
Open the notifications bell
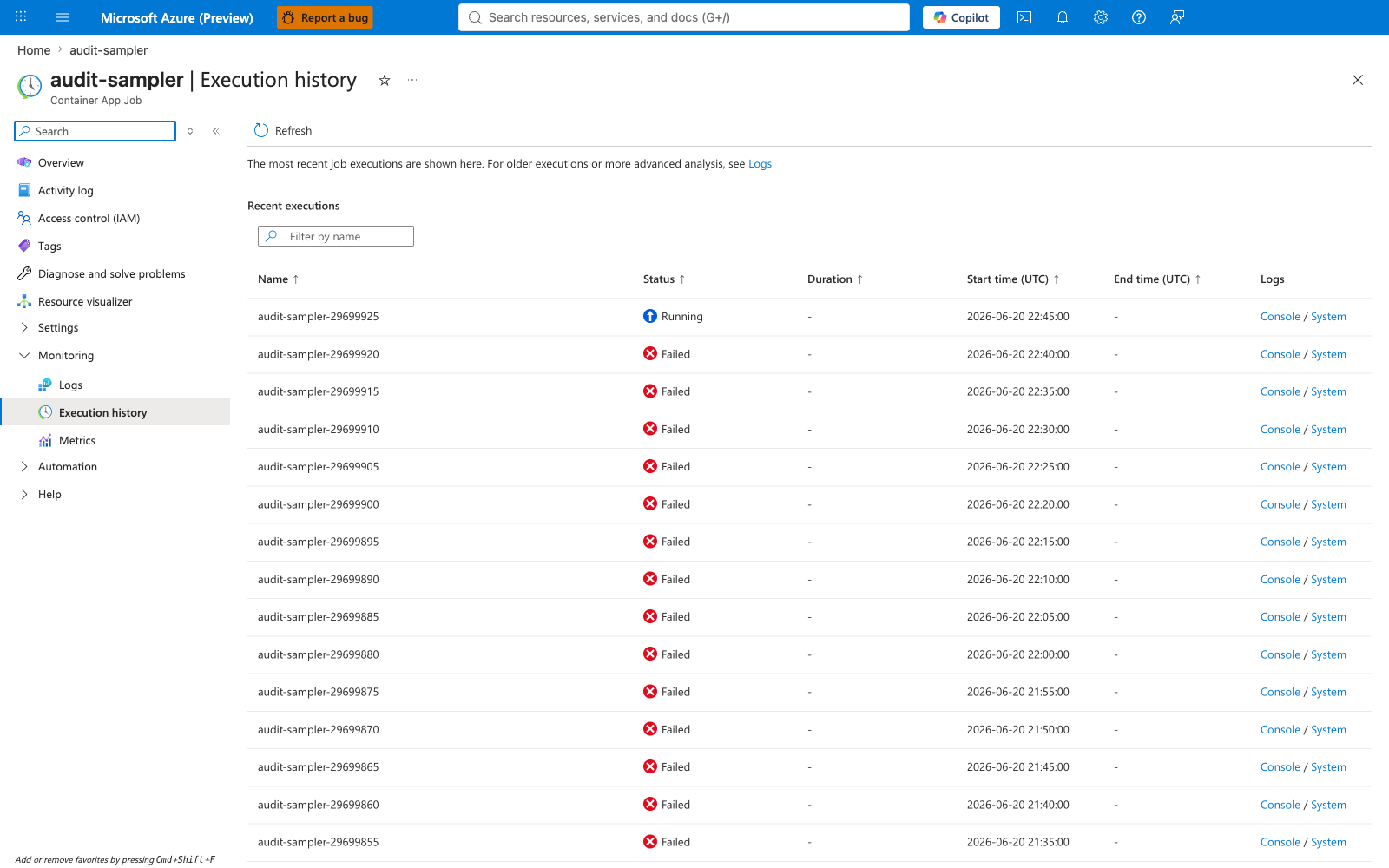1063,17
